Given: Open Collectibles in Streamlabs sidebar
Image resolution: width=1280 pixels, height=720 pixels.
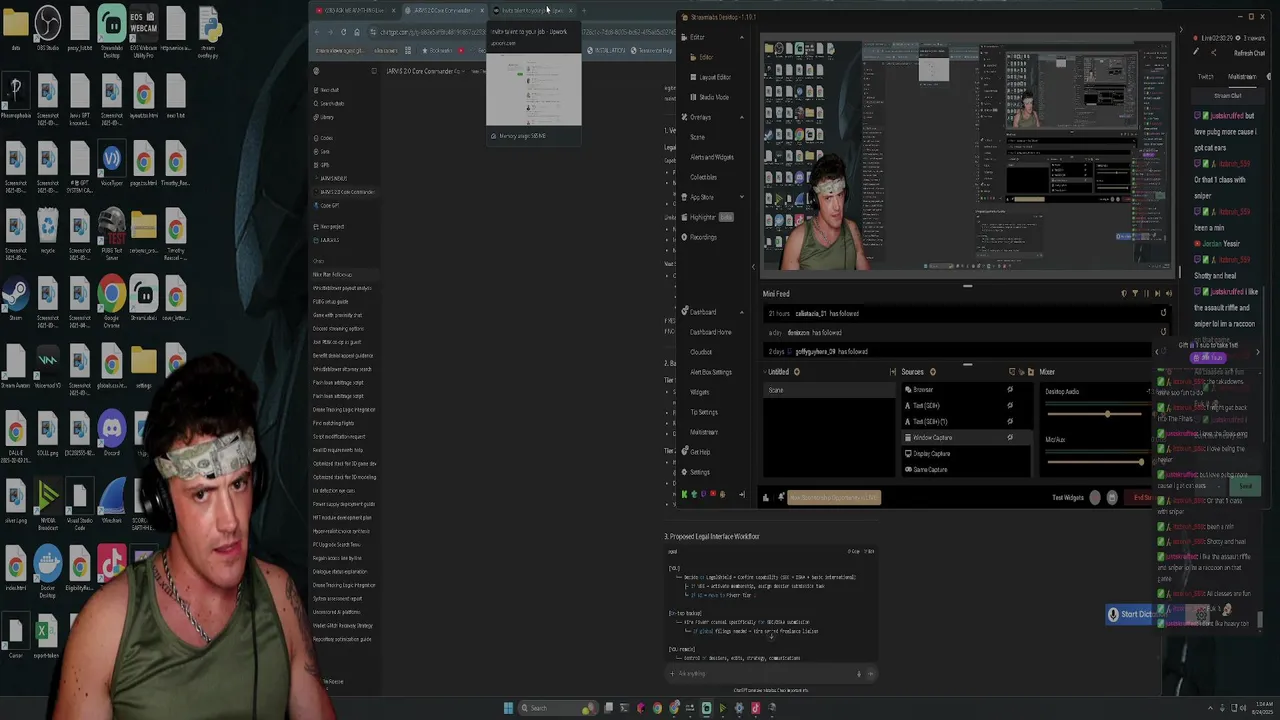Looking at the screenshot, I should pyautogui.click(x=703, y=177).
